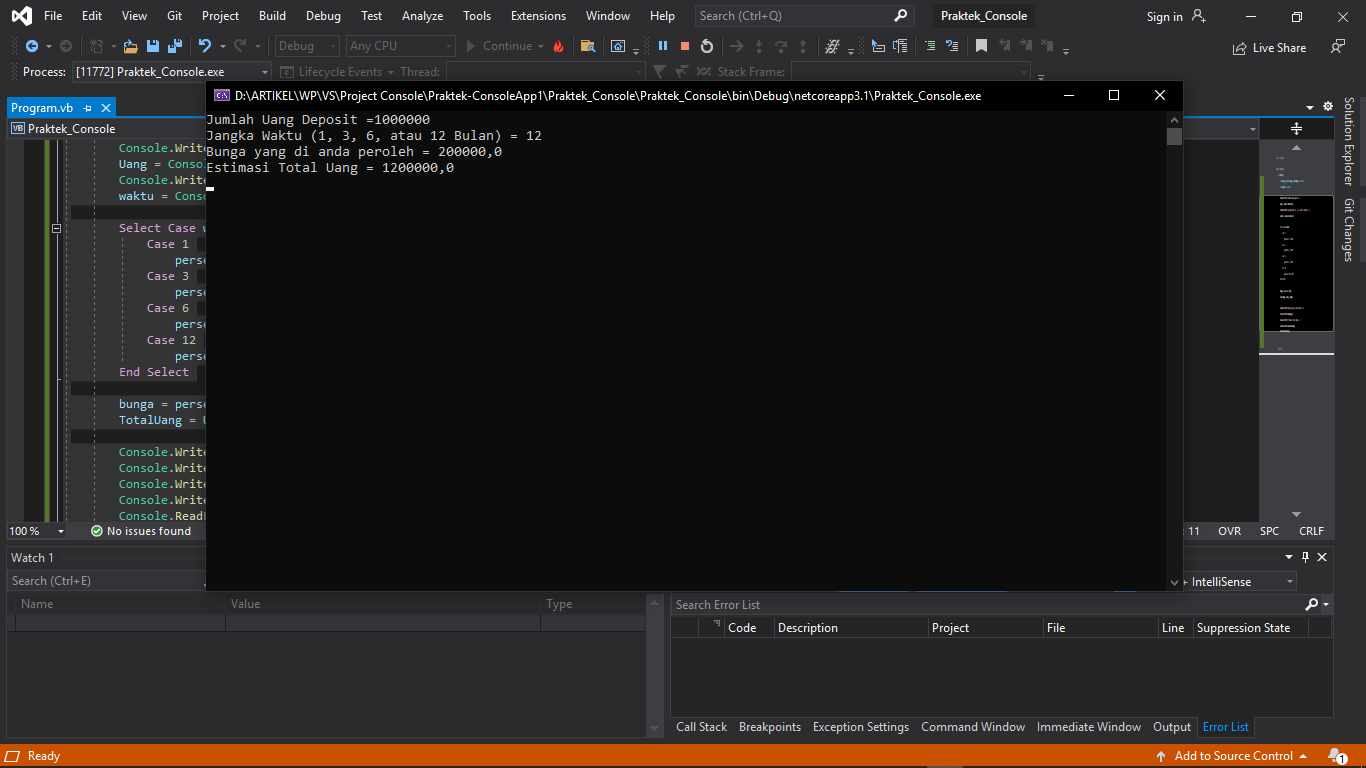Open the Debug configuration dropdown
Image resolution: width=1366 pixels, height=768 pixels.
(308, 46)
